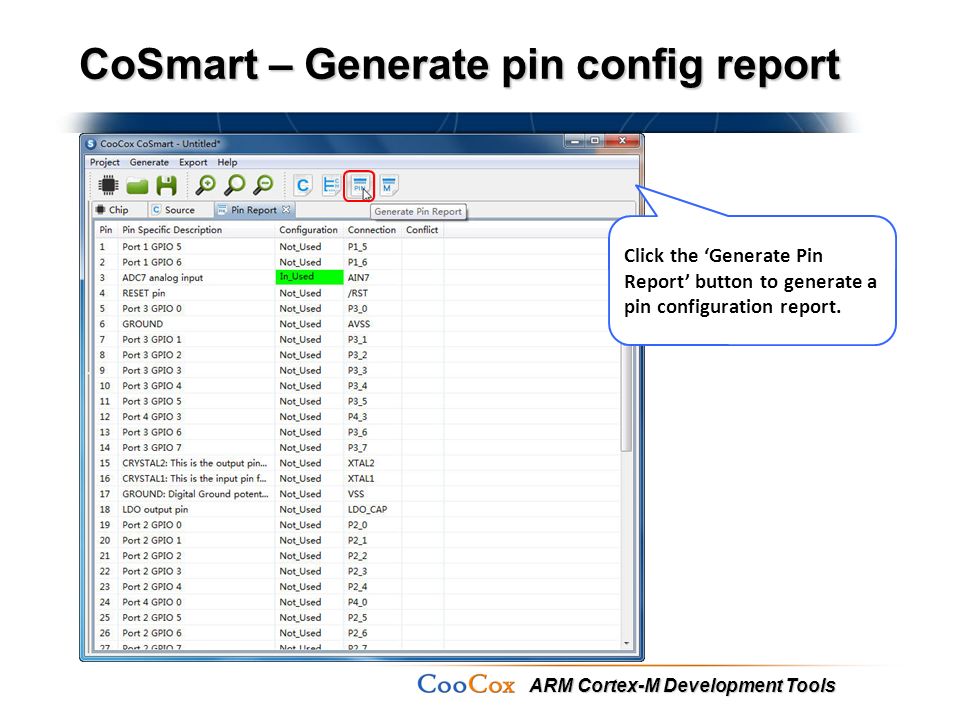Open the Generate menu

149,162
